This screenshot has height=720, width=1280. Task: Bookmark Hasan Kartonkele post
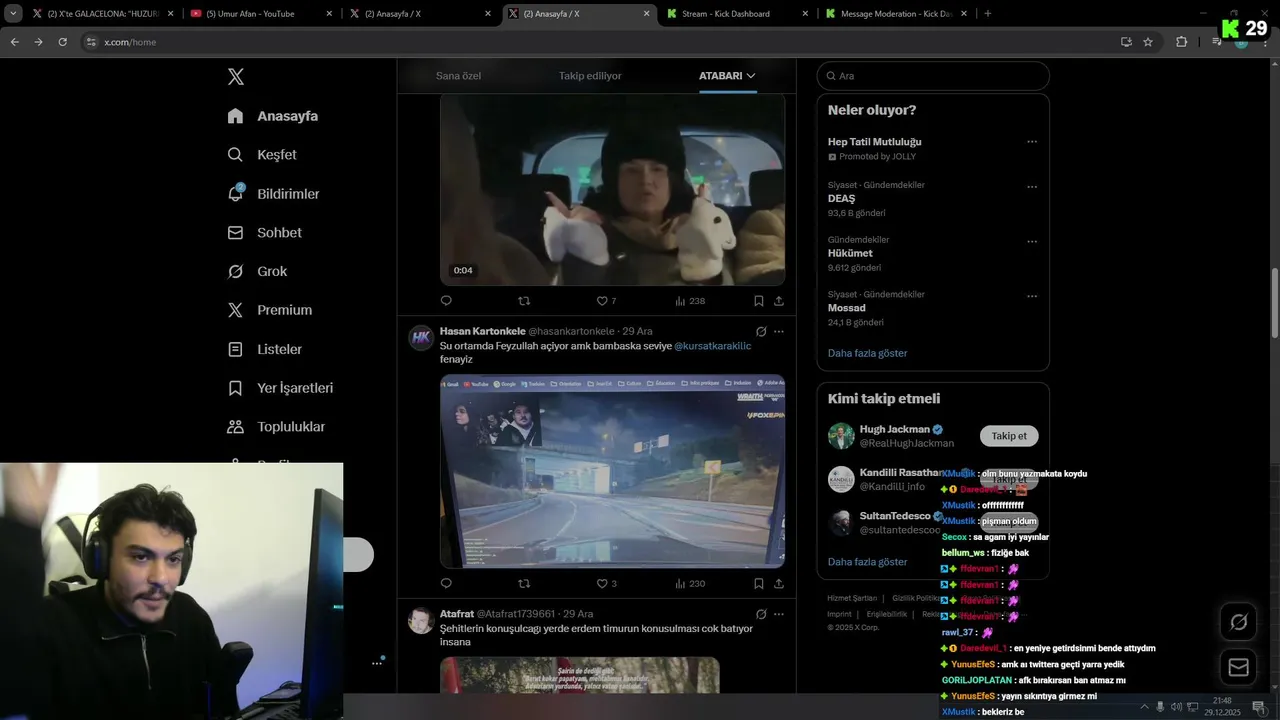click(758, 584)
